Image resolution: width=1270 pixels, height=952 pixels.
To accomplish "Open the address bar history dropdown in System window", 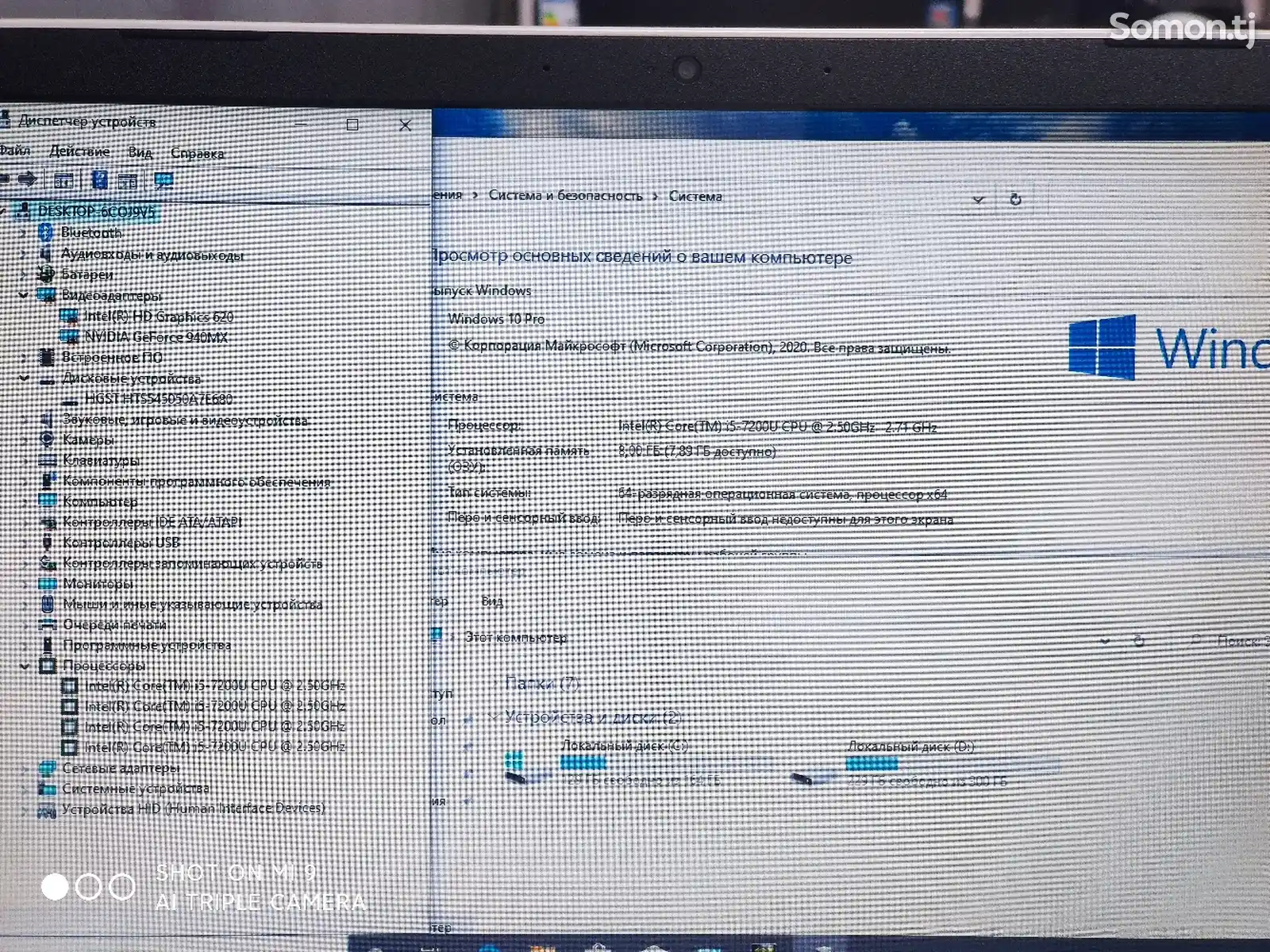I will [x=978, y=200].
